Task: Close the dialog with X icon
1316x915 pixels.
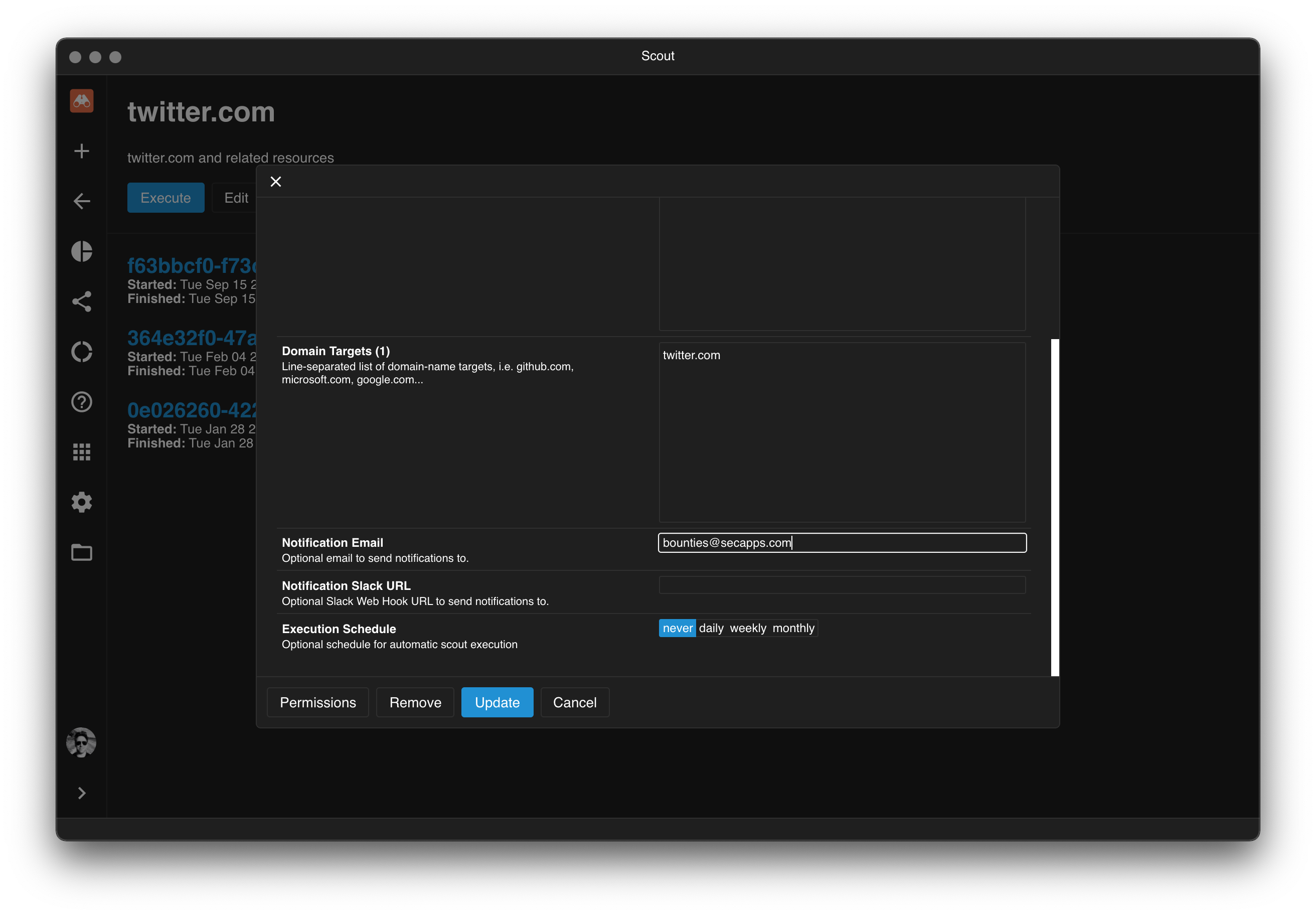Action: tap(276, 182)
